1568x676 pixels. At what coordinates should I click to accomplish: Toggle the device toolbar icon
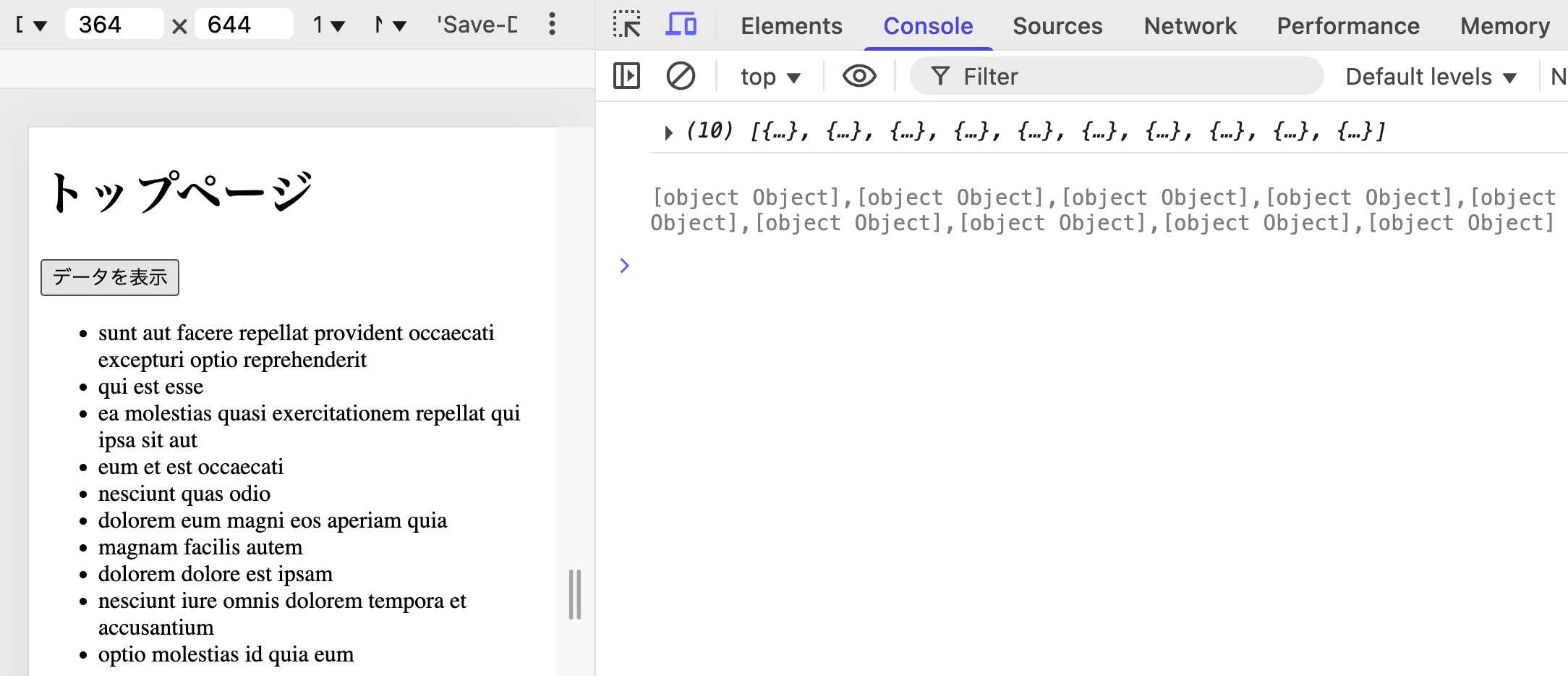[681, 25]
